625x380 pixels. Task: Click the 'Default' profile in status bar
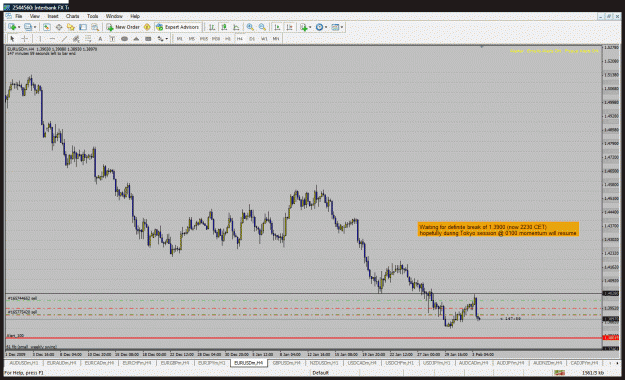point(321,373)
